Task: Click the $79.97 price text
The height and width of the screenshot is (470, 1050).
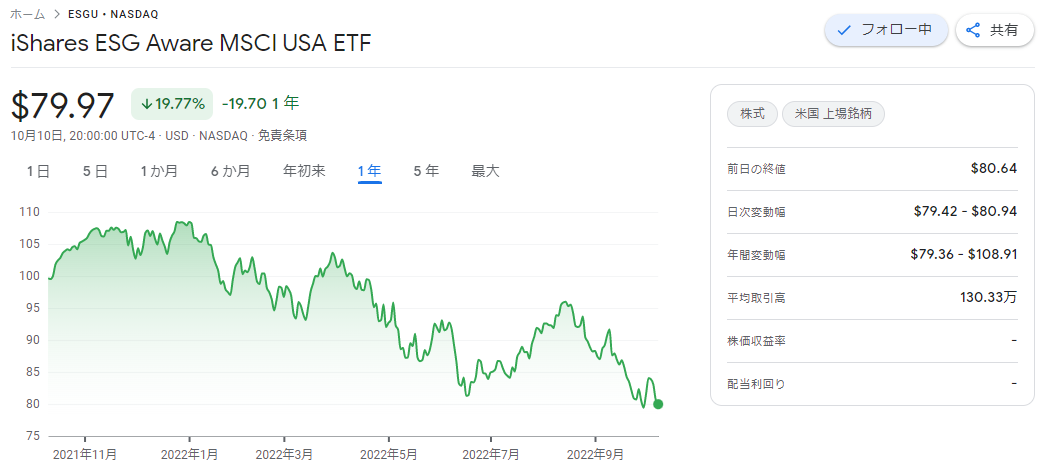Action: pos(63,105)
